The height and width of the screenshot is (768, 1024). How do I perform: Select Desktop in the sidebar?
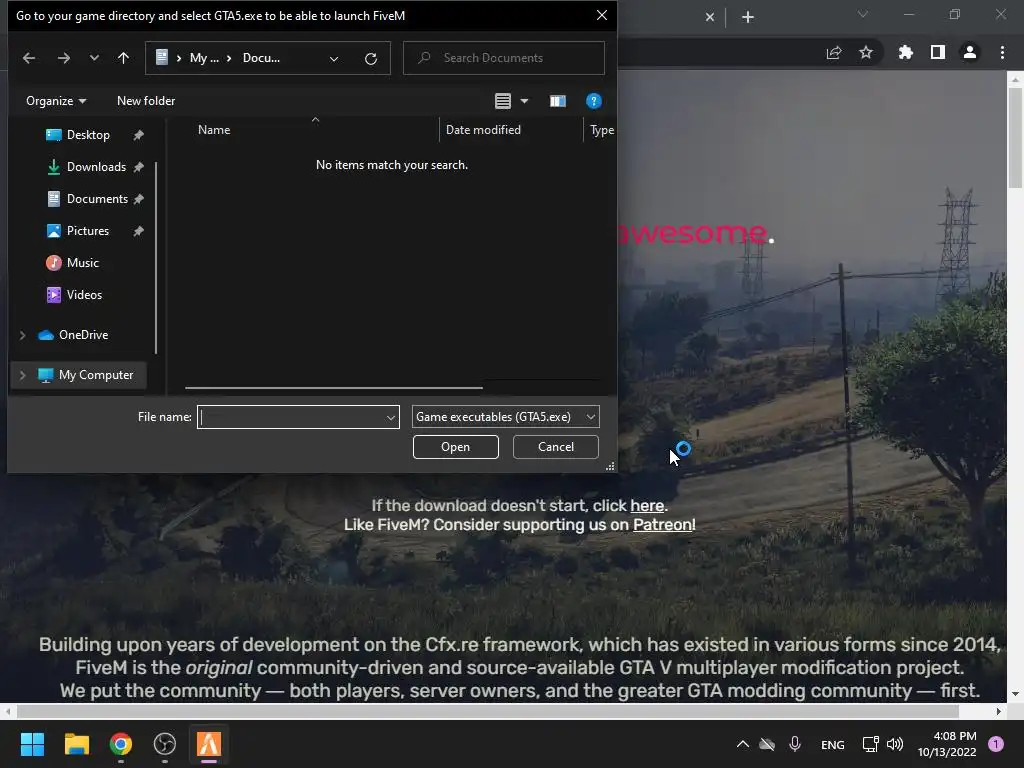(x=88, y=135)
